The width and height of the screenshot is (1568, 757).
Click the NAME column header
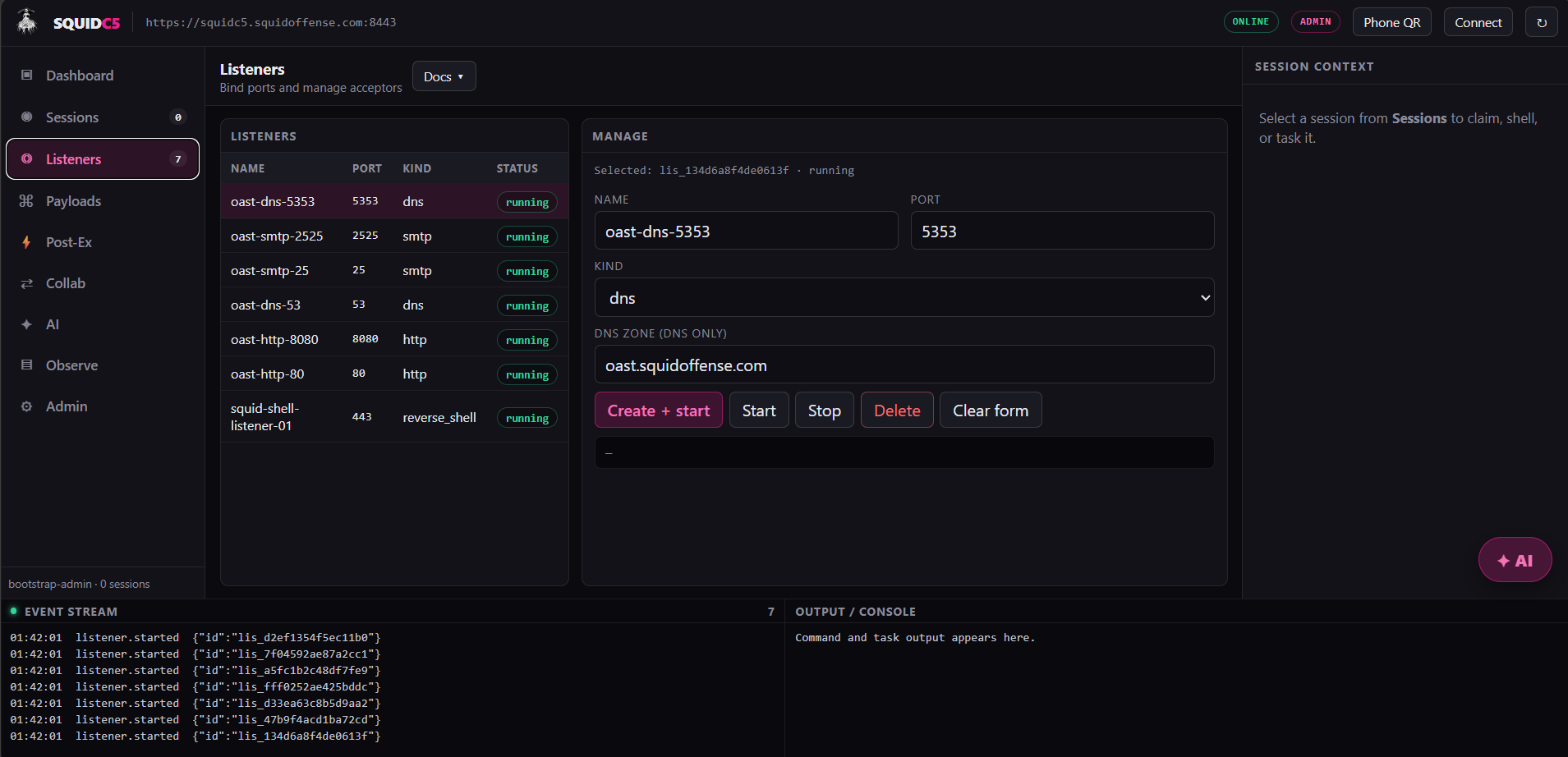pyautogui.click(x=247, y=168)
